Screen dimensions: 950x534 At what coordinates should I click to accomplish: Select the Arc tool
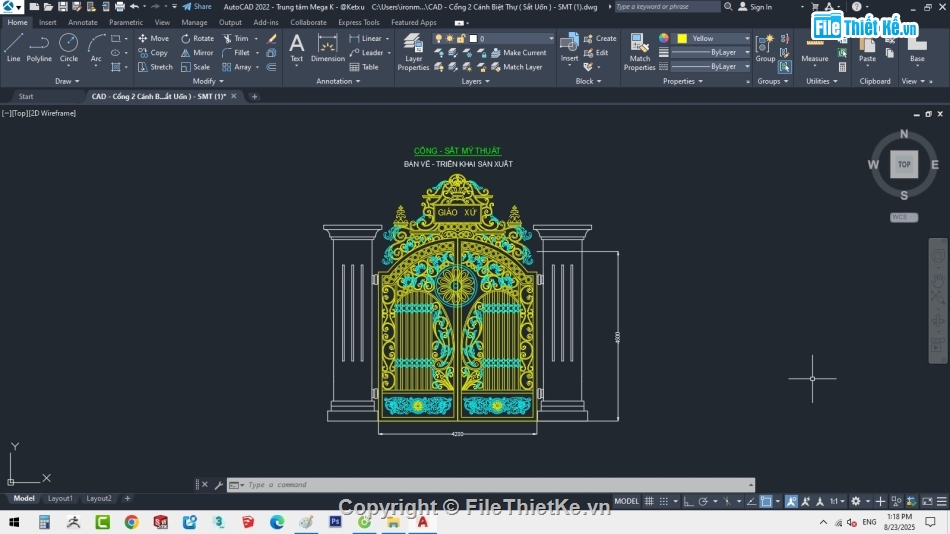96,48
